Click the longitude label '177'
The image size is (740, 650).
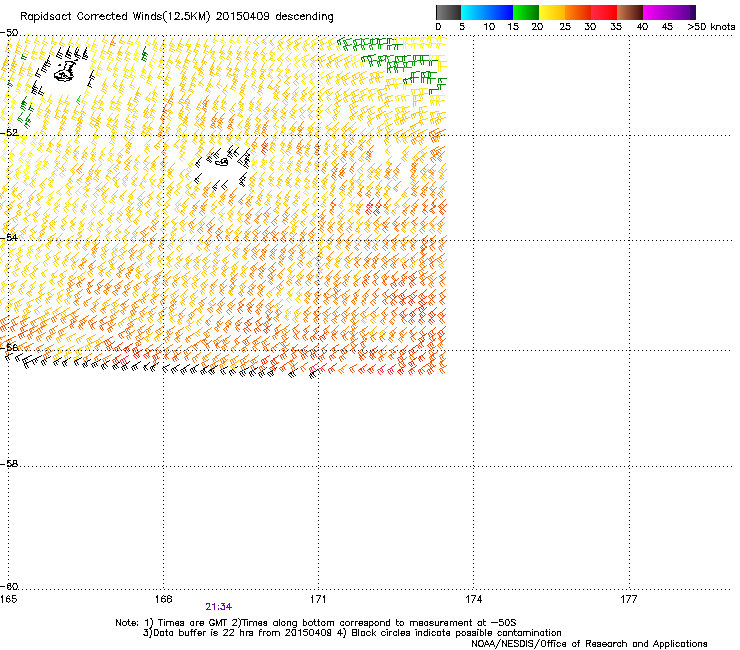coord(629,599)
